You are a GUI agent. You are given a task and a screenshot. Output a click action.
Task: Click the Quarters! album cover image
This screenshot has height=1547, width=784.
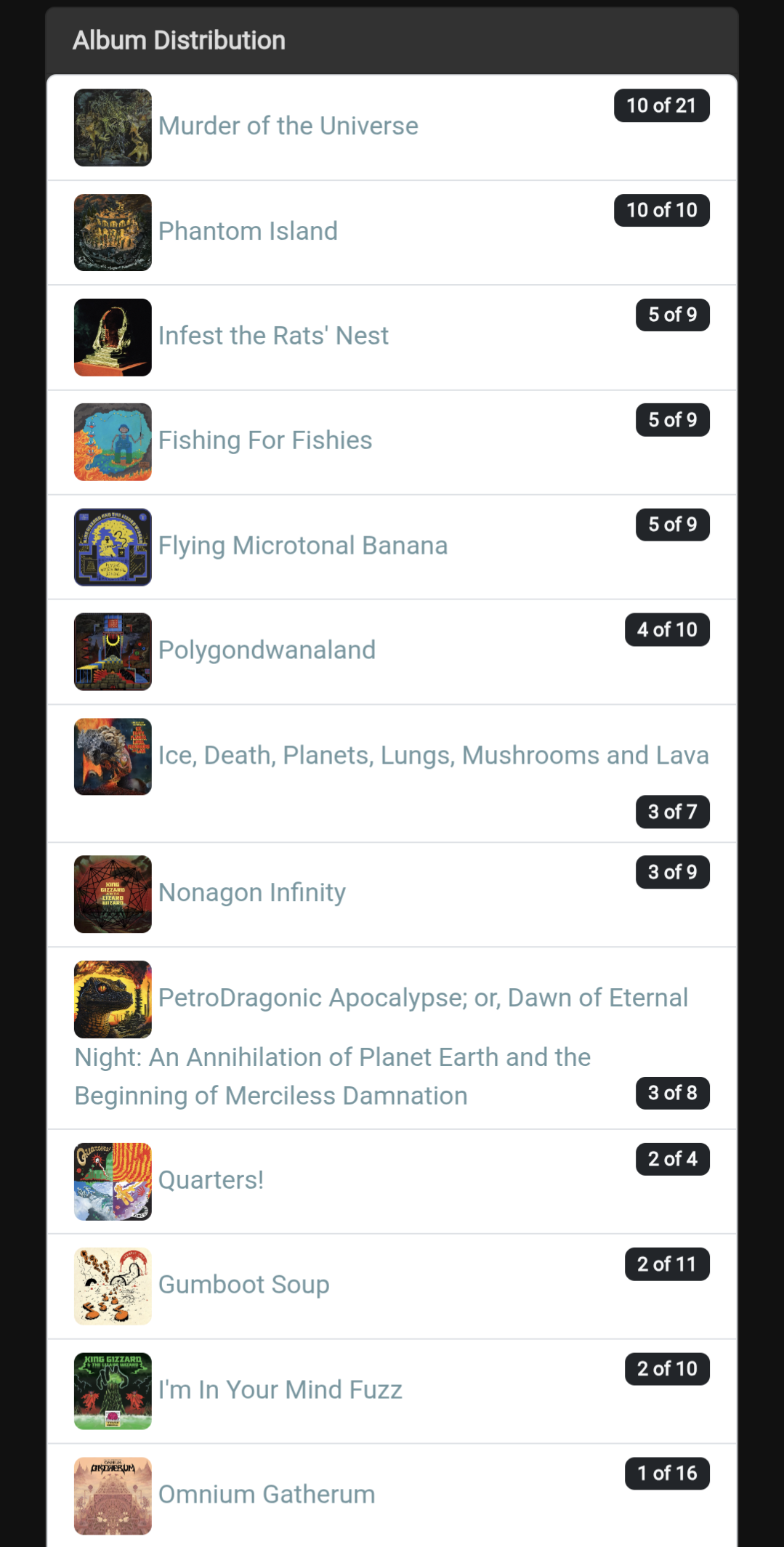pos(113,1182)
